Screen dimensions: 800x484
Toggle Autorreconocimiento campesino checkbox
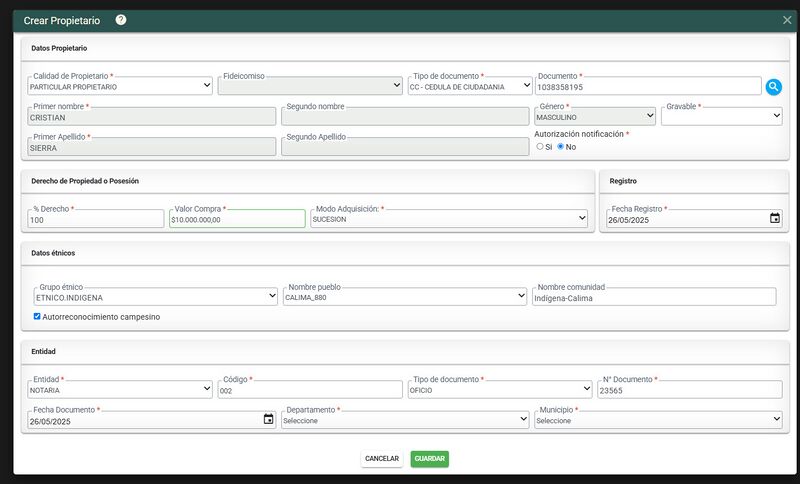tap(37, 317)
